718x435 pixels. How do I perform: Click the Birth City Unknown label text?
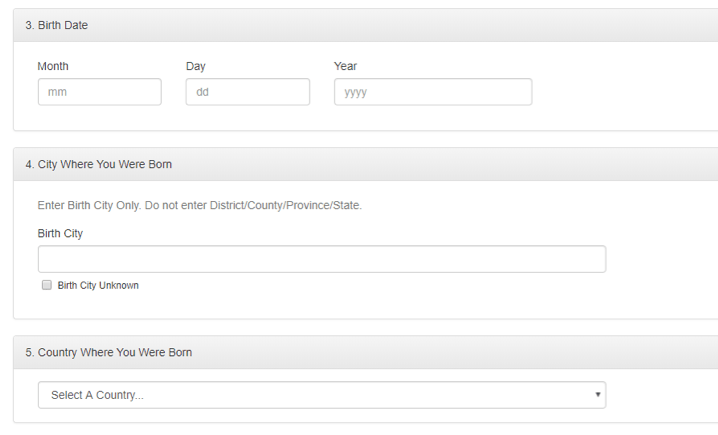point(98,286)
